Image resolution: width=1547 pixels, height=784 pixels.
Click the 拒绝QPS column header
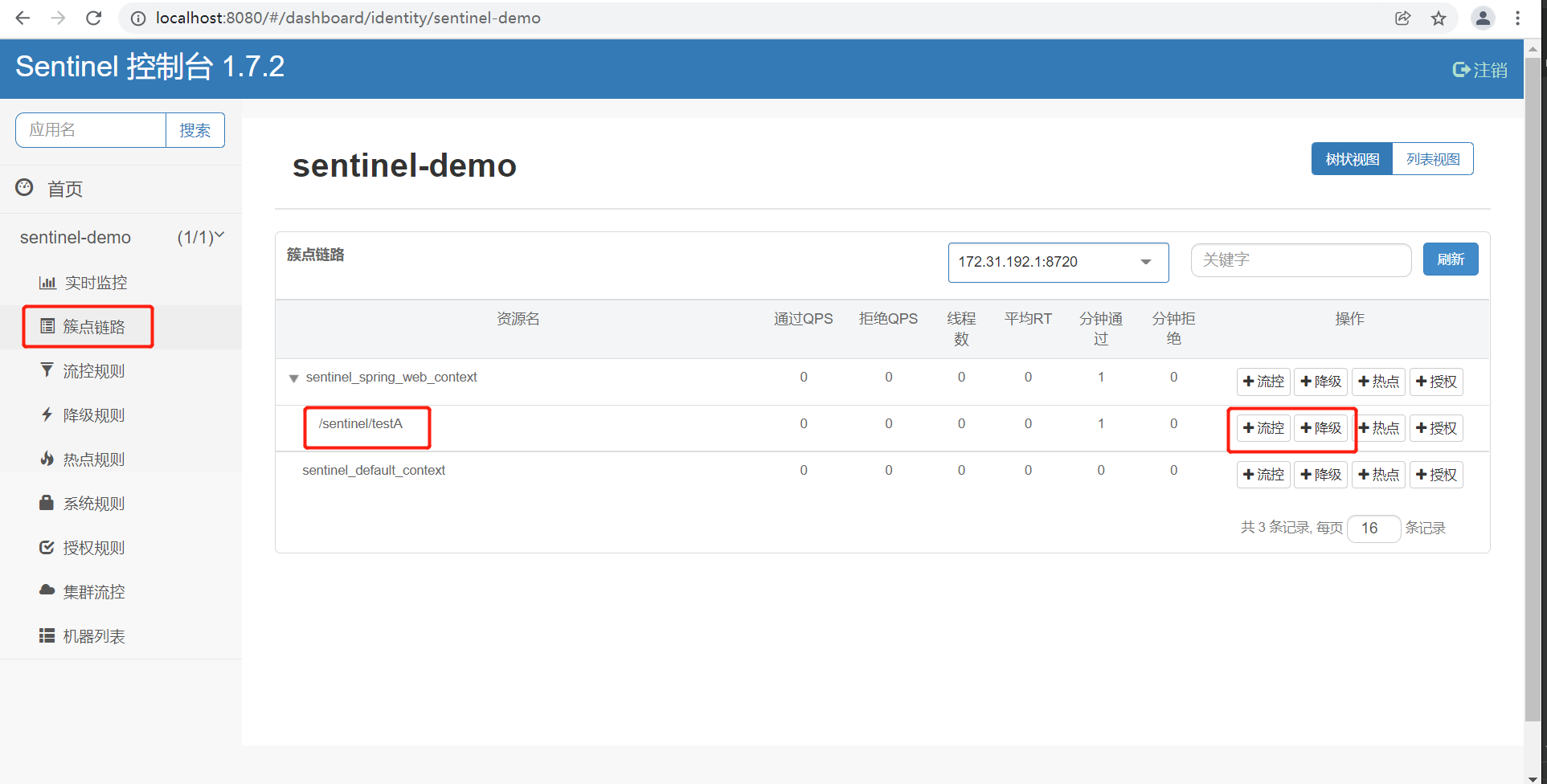888,319
